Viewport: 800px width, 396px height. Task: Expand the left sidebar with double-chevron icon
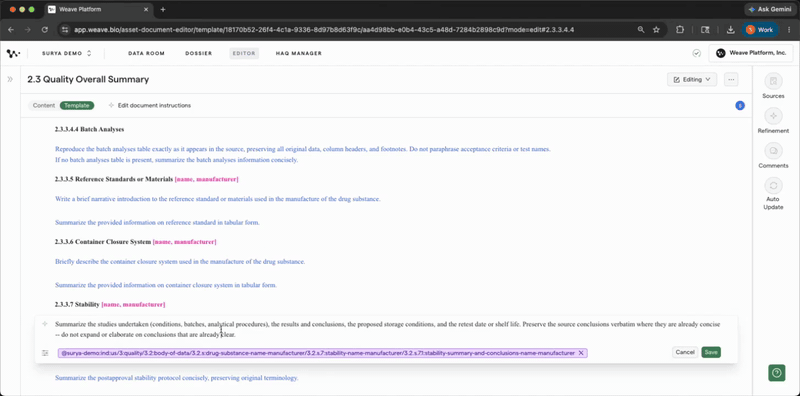click(x=10, y=79)
